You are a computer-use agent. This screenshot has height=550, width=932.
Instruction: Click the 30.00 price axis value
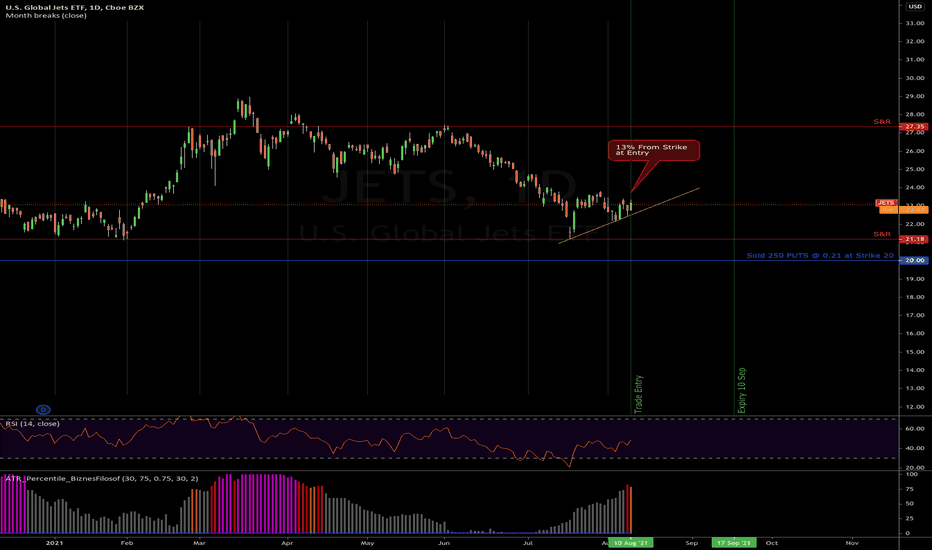(915, 78)
